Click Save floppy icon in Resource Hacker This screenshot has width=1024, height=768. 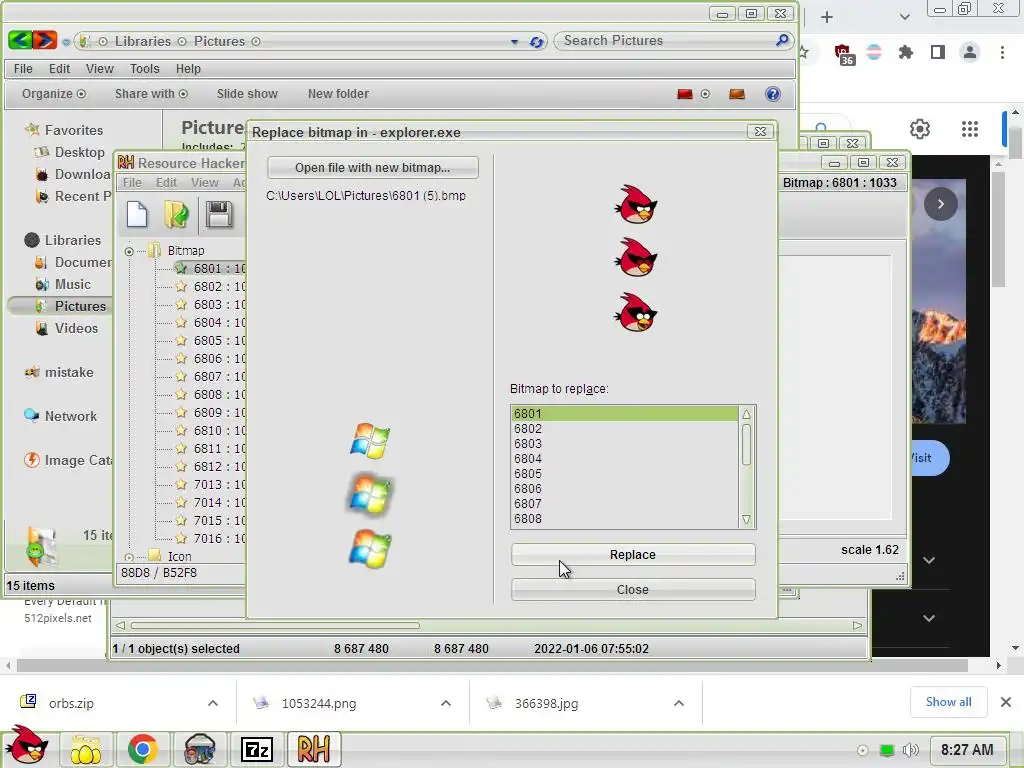(x=219, y=215)
